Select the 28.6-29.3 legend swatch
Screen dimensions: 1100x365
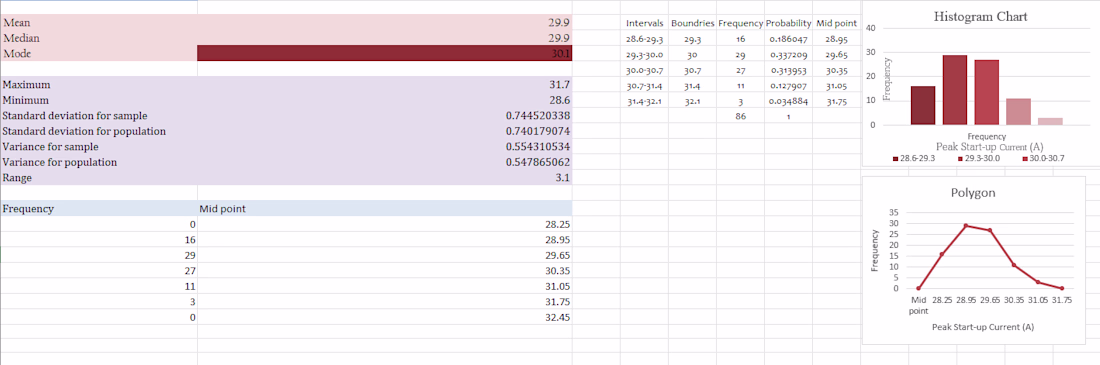[895, 159]
